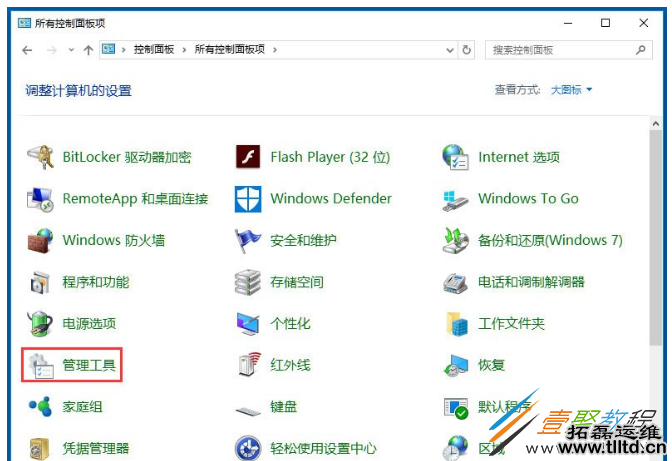Click the 存储空间 text link

pos(297,282)
